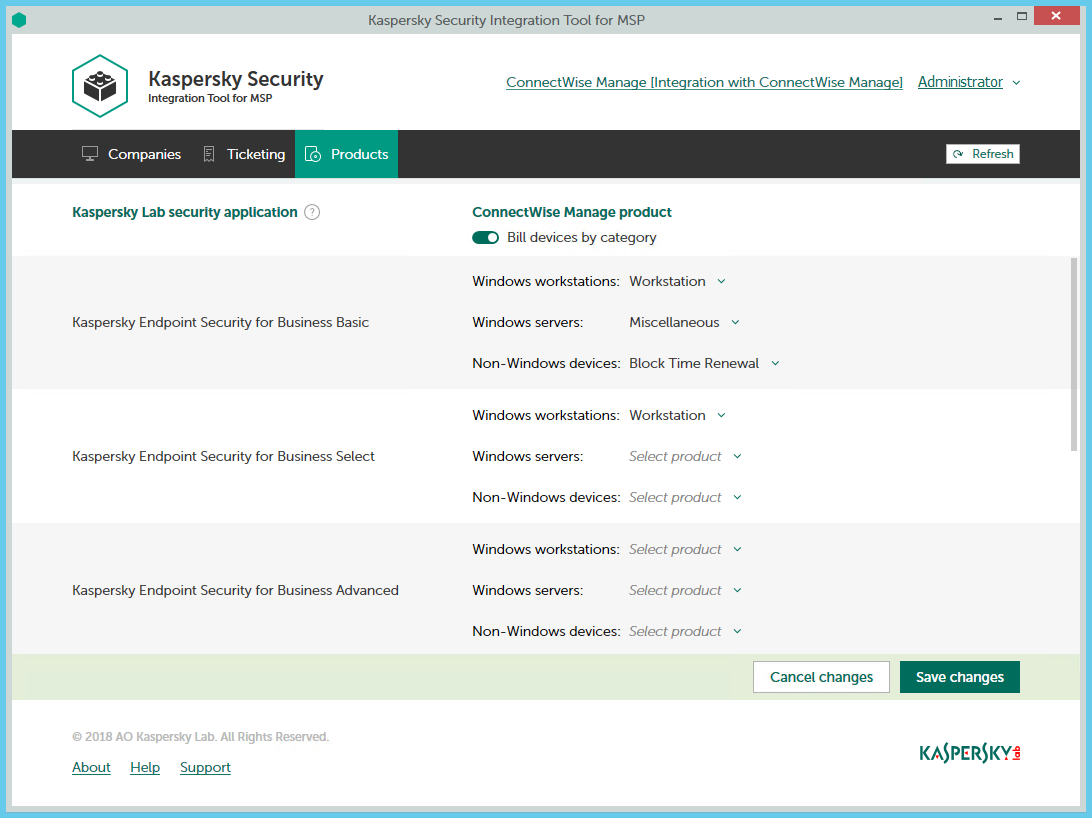Screen dimensions: 1092x818
Task: Click the help question mark icon
Action: 312,212
